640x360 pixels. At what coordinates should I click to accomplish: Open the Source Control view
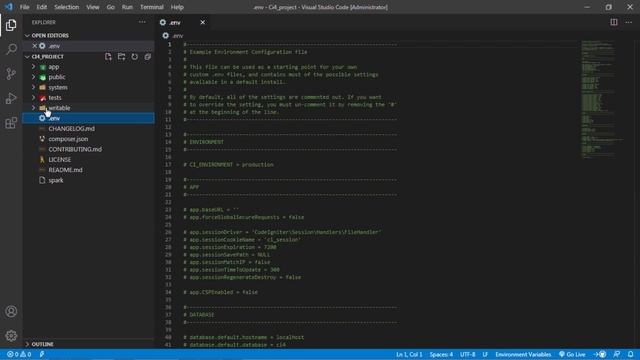point(11,74)
